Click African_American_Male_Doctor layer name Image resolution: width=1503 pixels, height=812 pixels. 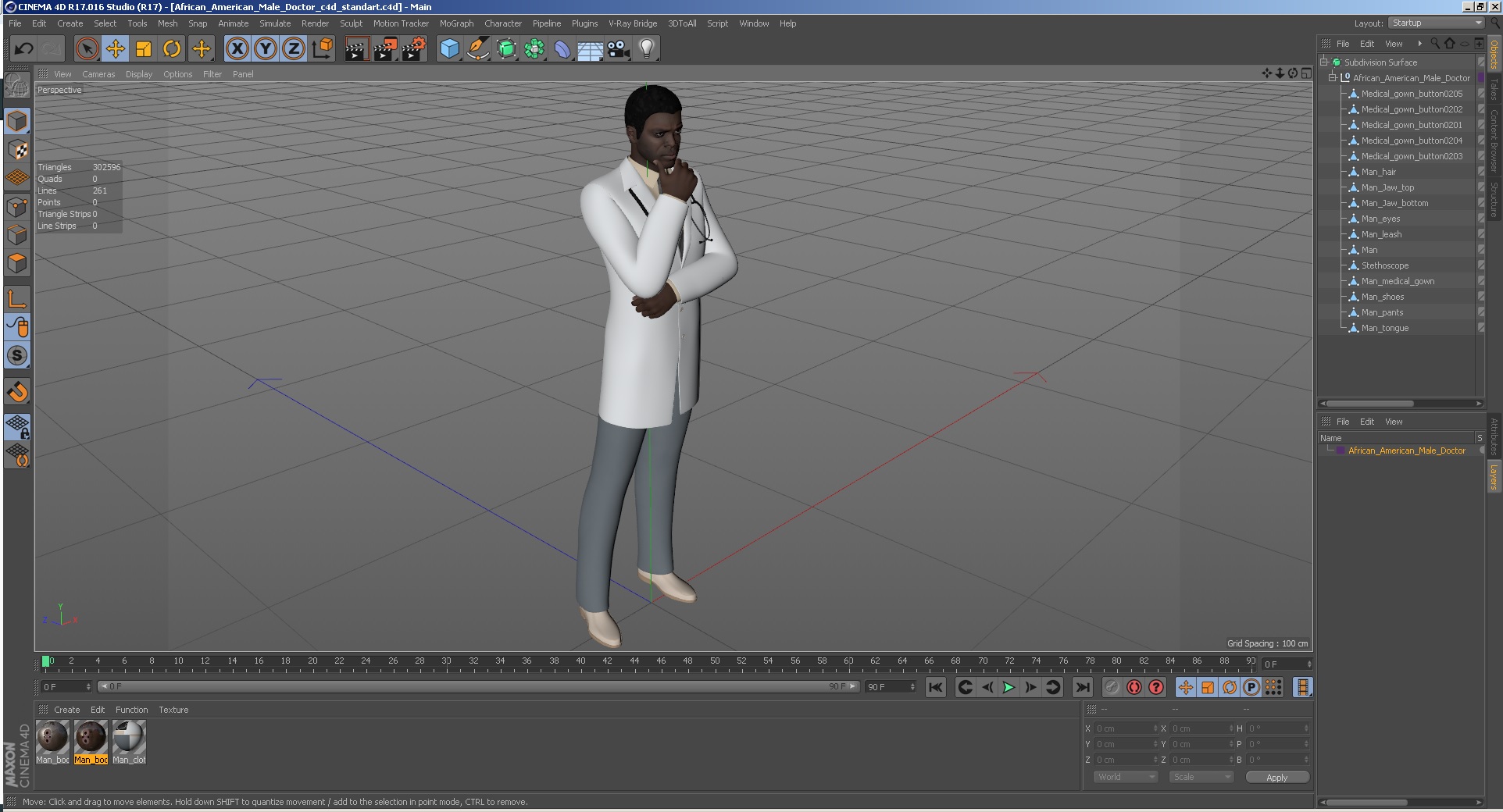[1407, 451]
